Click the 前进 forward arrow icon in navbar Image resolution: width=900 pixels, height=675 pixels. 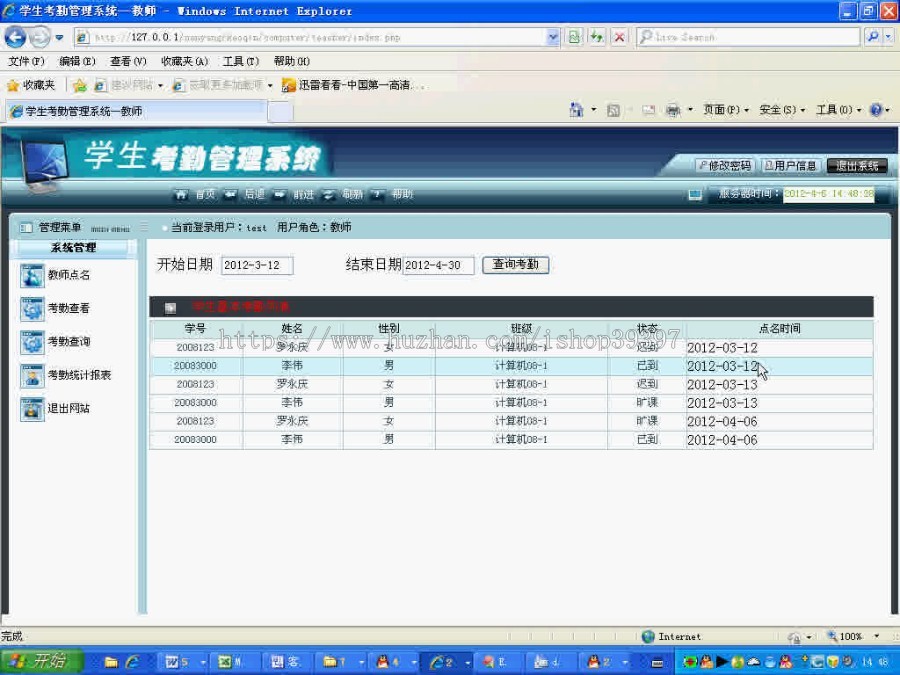280,195
